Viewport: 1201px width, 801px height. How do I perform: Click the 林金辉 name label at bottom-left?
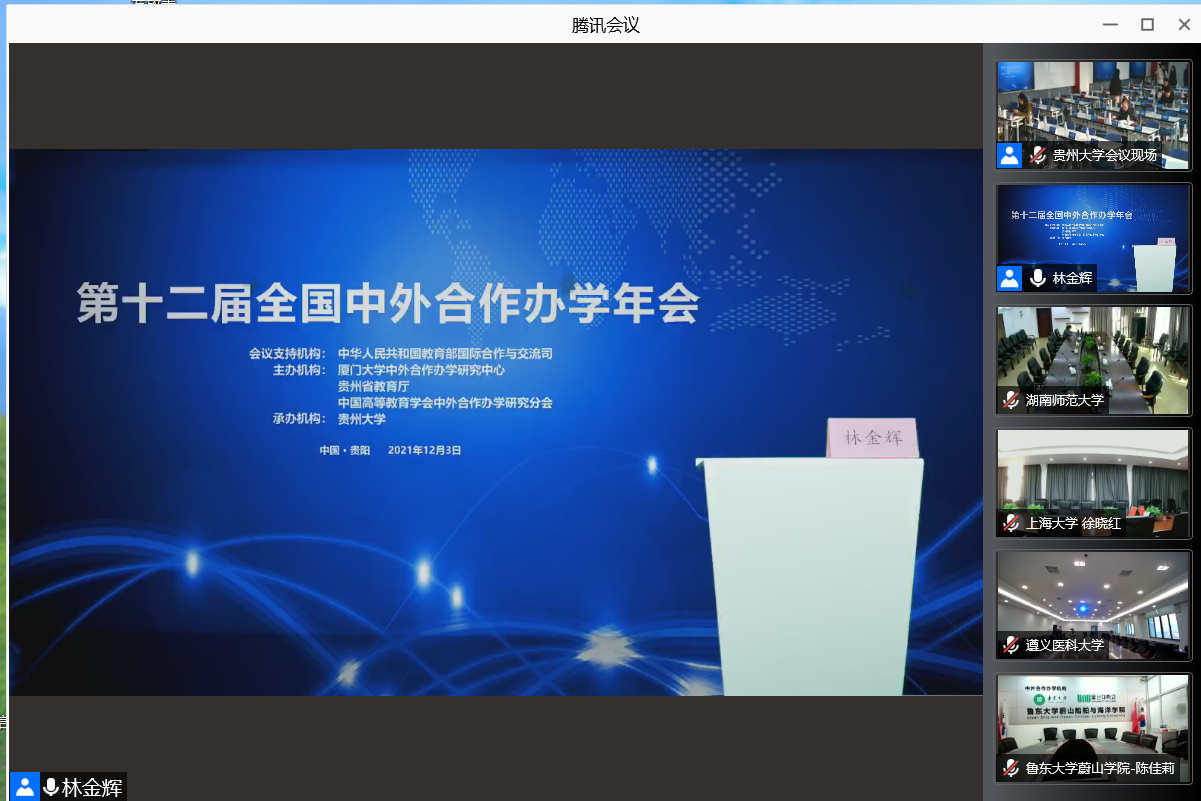92,787
